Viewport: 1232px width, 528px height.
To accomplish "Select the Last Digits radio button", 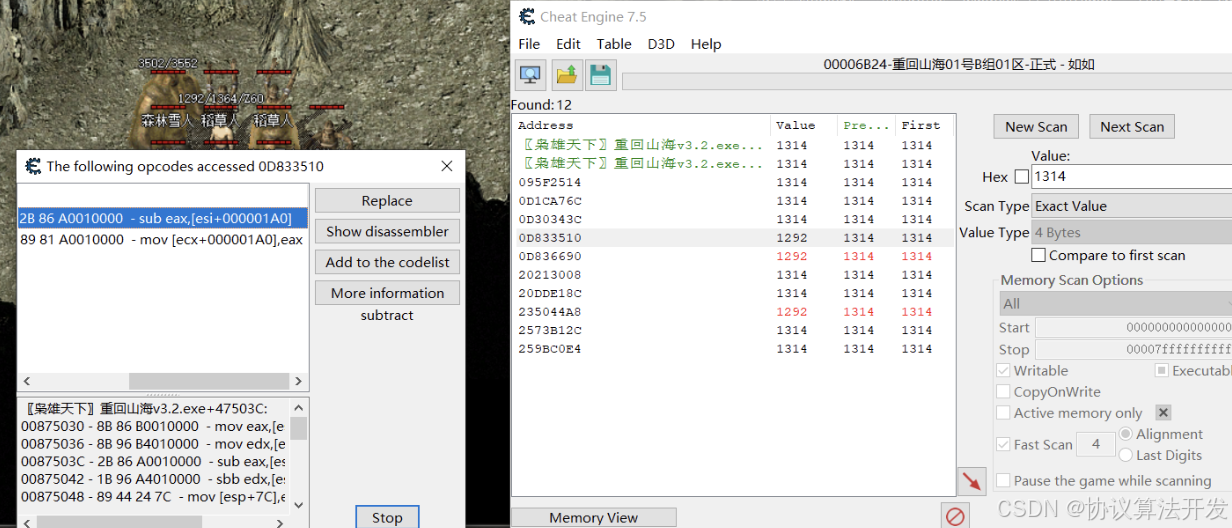I will tap(1126, 455).
